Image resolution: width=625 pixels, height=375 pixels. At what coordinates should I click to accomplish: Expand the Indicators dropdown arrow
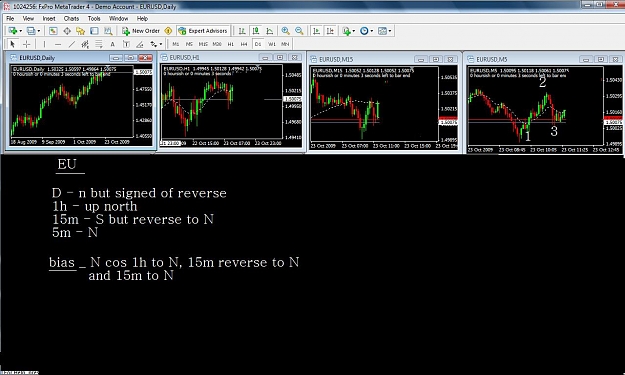[354, 31]
